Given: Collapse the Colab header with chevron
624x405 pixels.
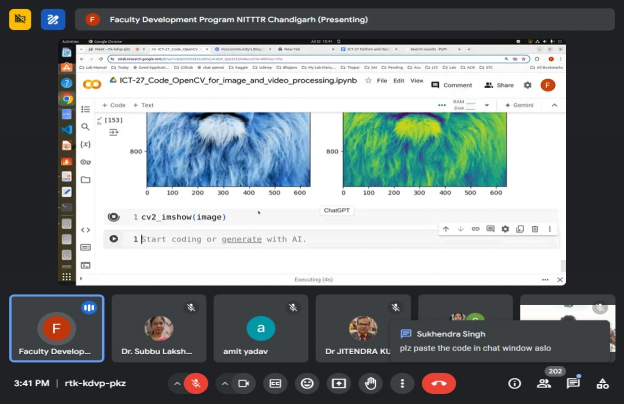Looking at the screenshot, I should tap(554, 105).
